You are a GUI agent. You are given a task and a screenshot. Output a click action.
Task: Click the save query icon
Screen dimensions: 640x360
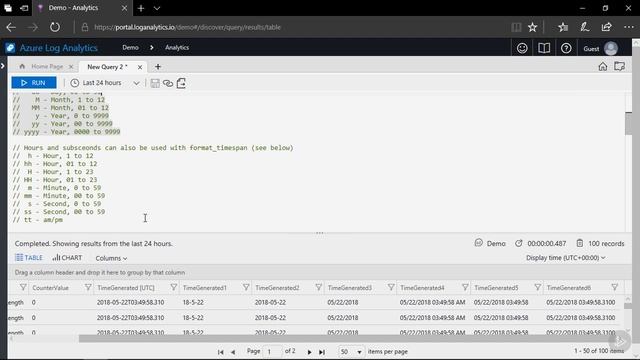pos(155,83)
